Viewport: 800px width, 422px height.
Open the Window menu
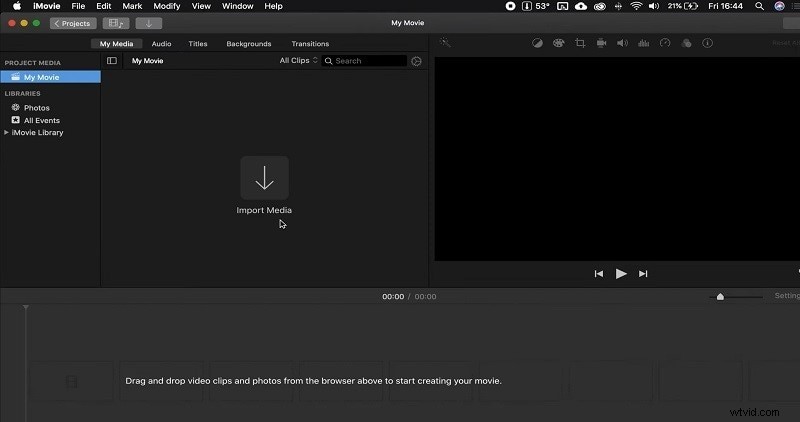point(238,6)
